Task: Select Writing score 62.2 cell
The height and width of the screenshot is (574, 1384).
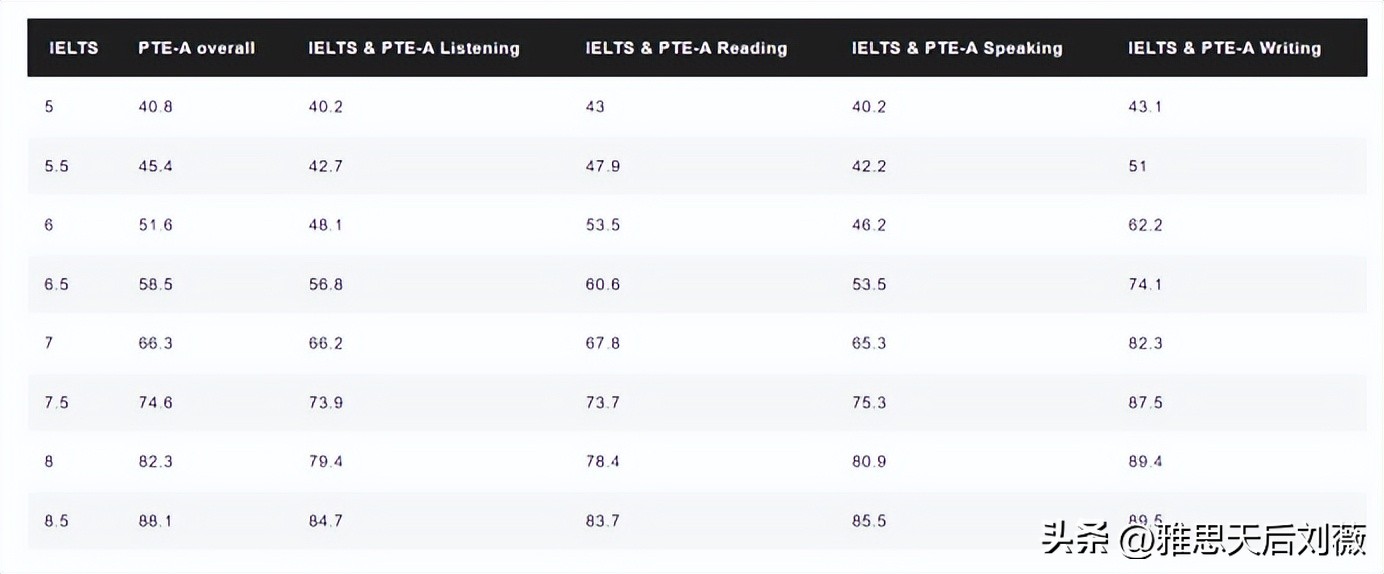Action: point(1145,225)
